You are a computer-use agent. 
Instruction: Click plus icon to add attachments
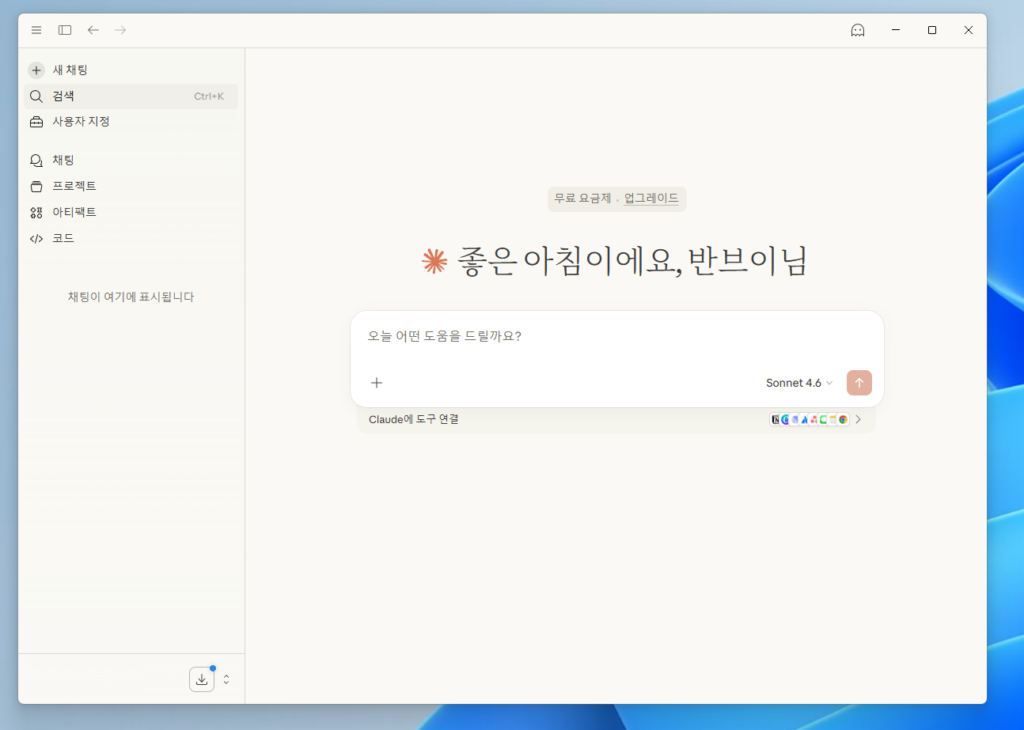(377, 383)
